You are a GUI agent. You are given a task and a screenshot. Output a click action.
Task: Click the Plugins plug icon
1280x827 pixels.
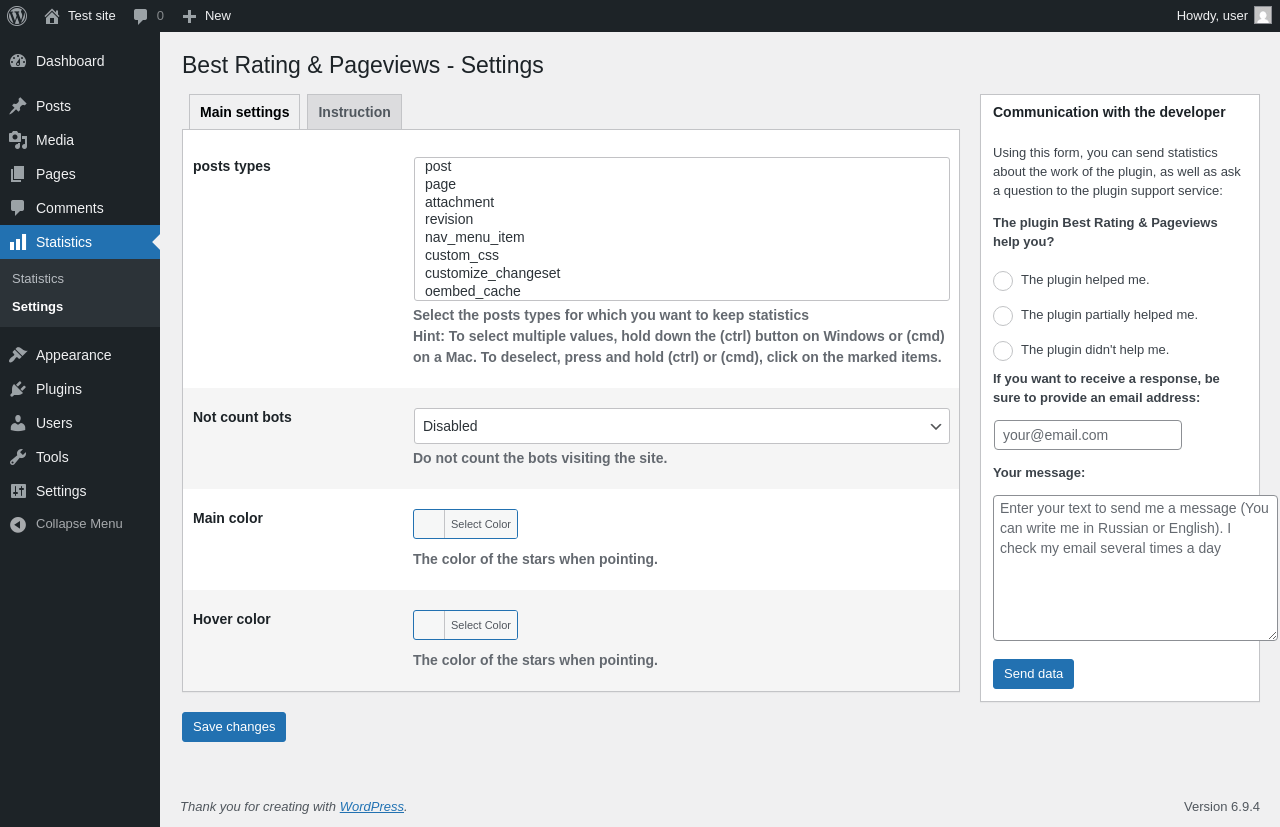pos(18,389)
